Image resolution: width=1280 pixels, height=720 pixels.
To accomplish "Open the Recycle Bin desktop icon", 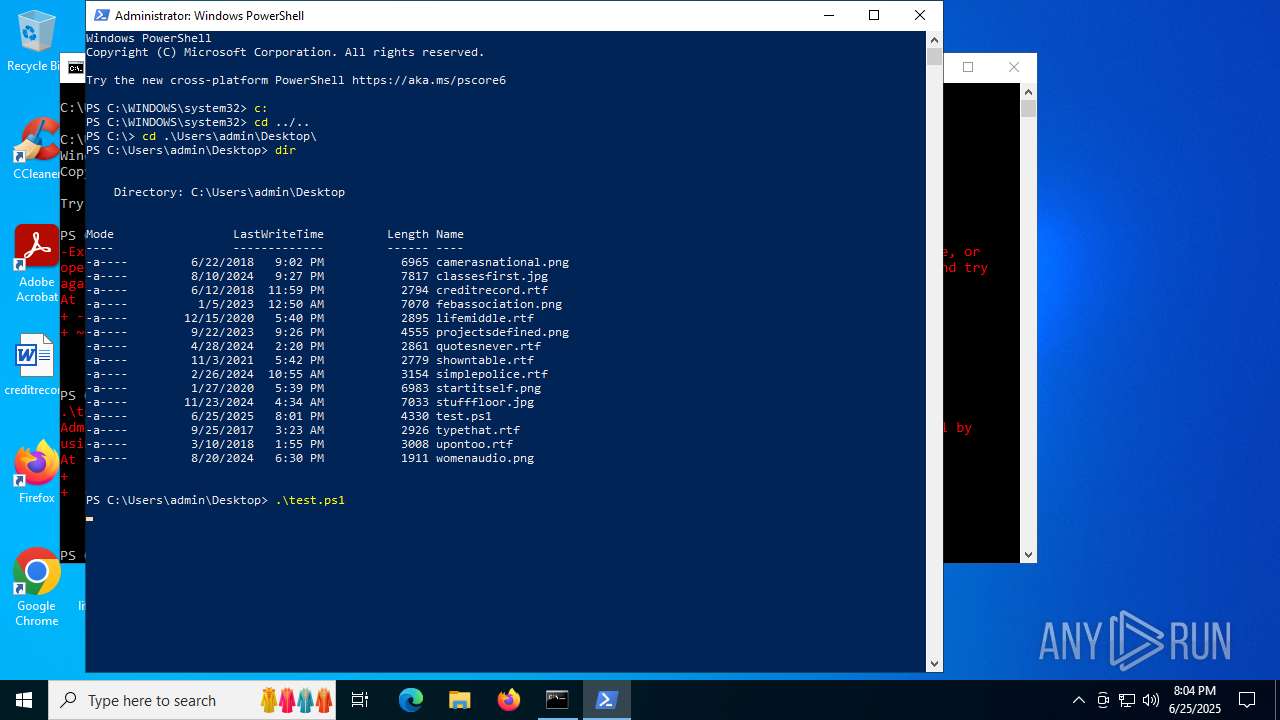I will coord(37,42).
